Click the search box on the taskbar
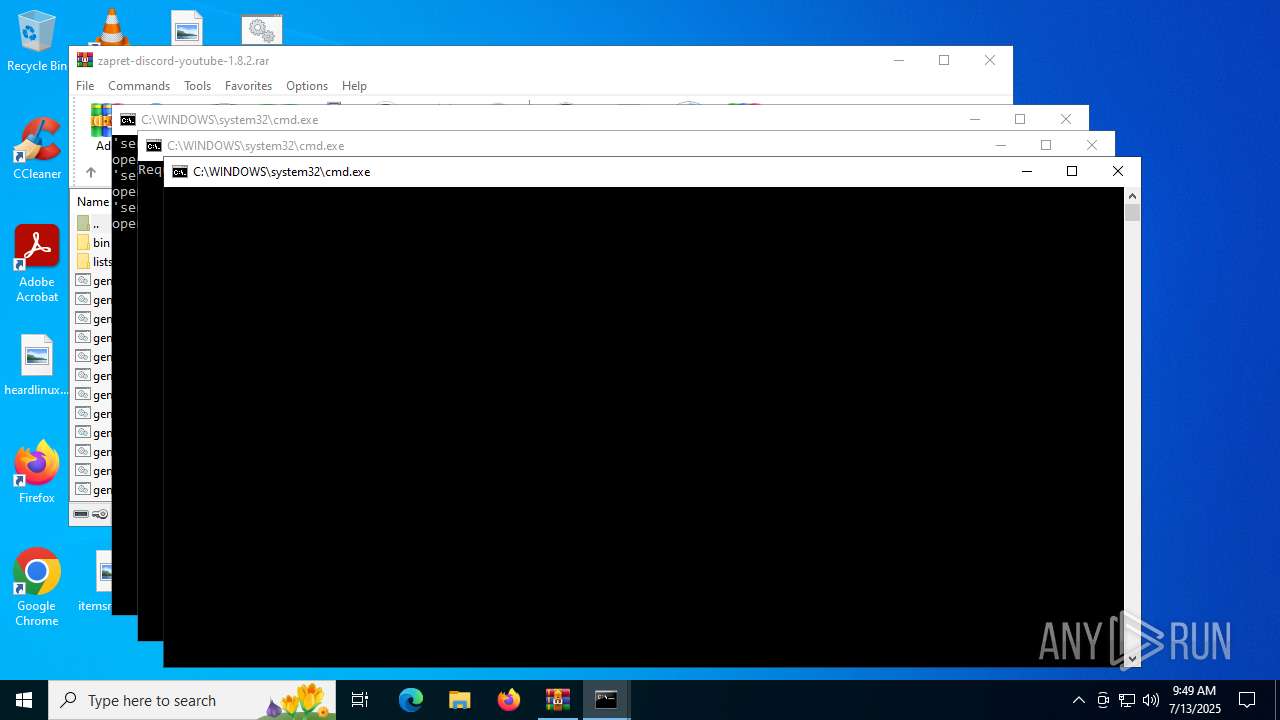 coord(192,700)
